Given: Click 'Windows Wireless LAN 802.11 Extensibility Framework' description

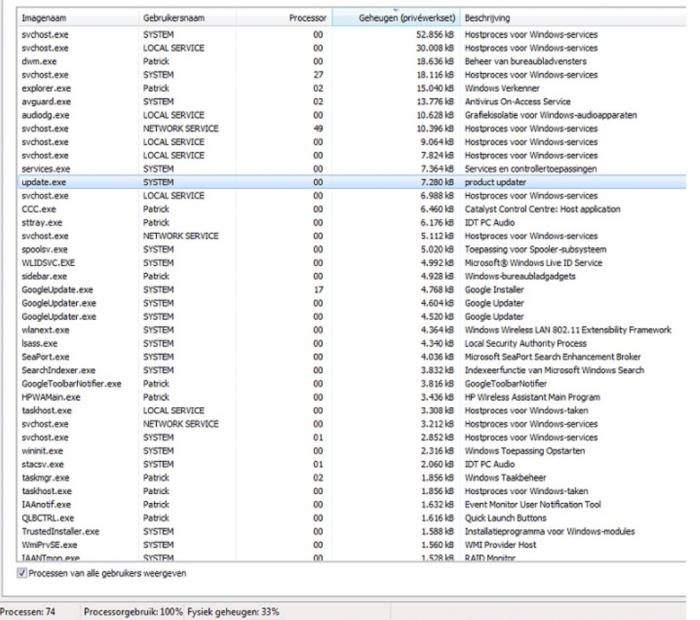Looking at the screenshot, I should [568, 330].
